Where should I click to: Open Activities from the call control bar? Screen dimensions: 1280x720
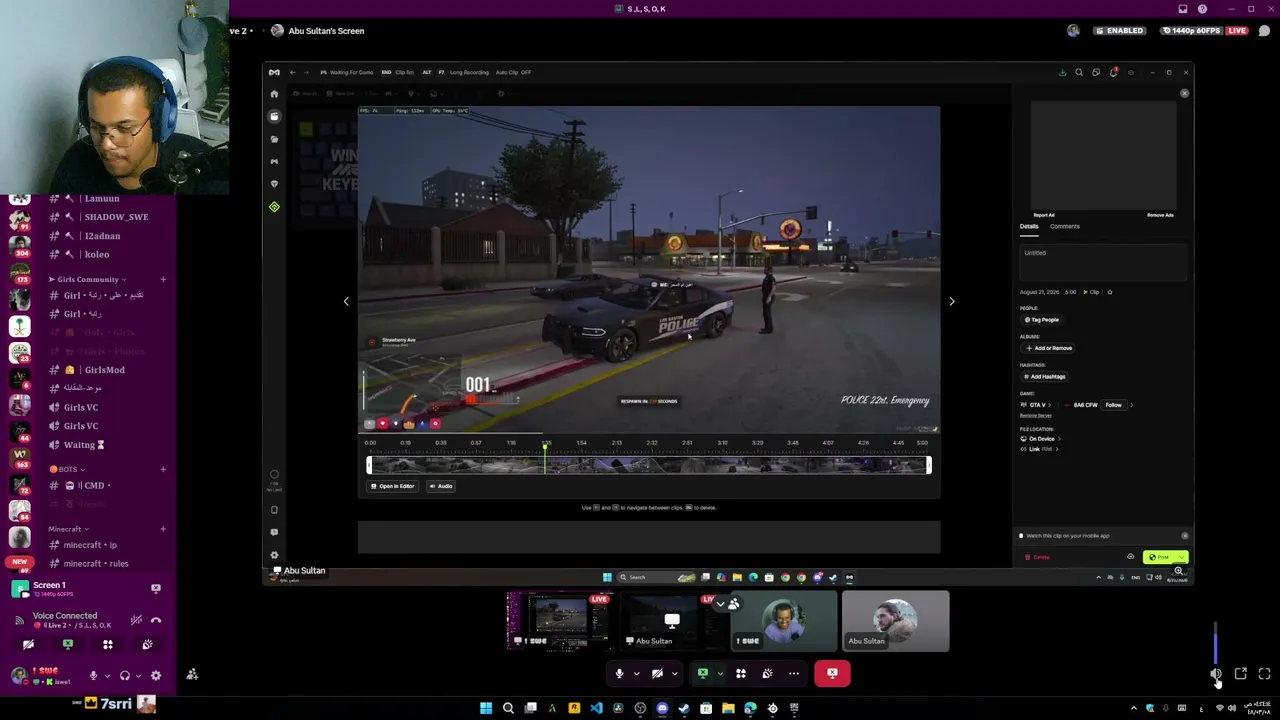(x=741, y=674)
